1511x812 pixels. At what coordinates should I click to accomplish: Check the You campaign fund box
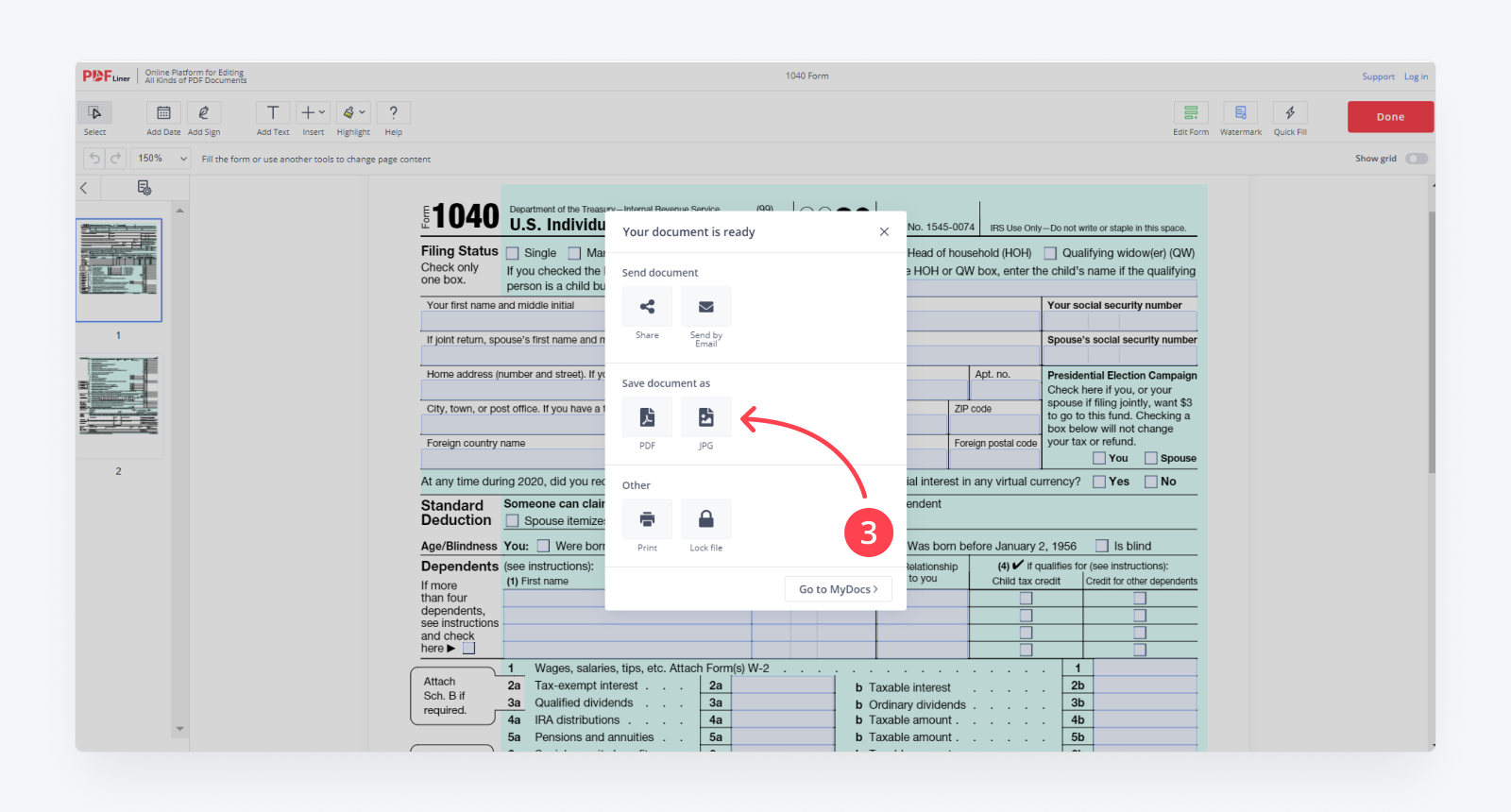[1099, 458]
